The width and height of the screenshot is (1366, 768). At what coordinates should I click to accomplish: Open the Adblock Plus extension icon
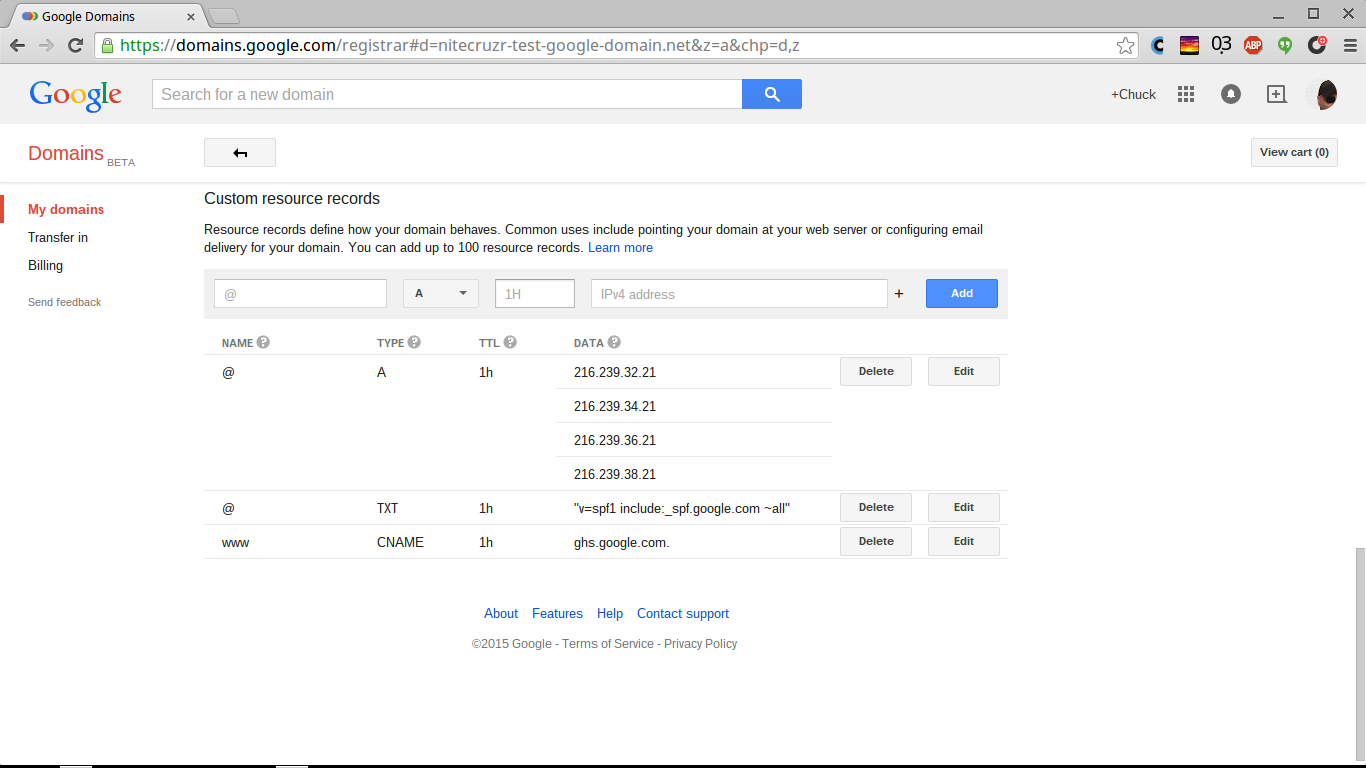point(1253,45)
